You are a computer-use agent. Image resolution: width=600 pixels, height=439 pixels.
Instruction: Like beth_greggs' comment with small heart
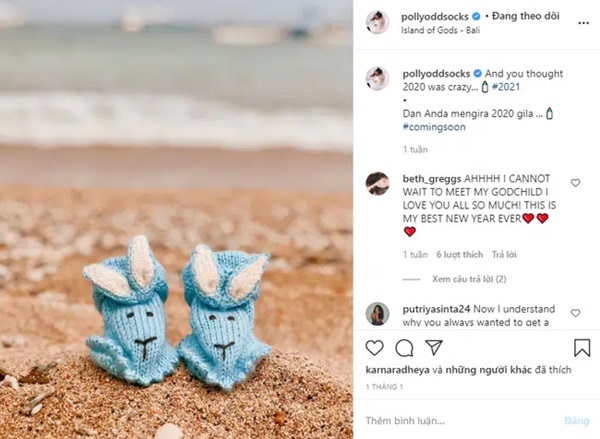[x=575, y=183]
